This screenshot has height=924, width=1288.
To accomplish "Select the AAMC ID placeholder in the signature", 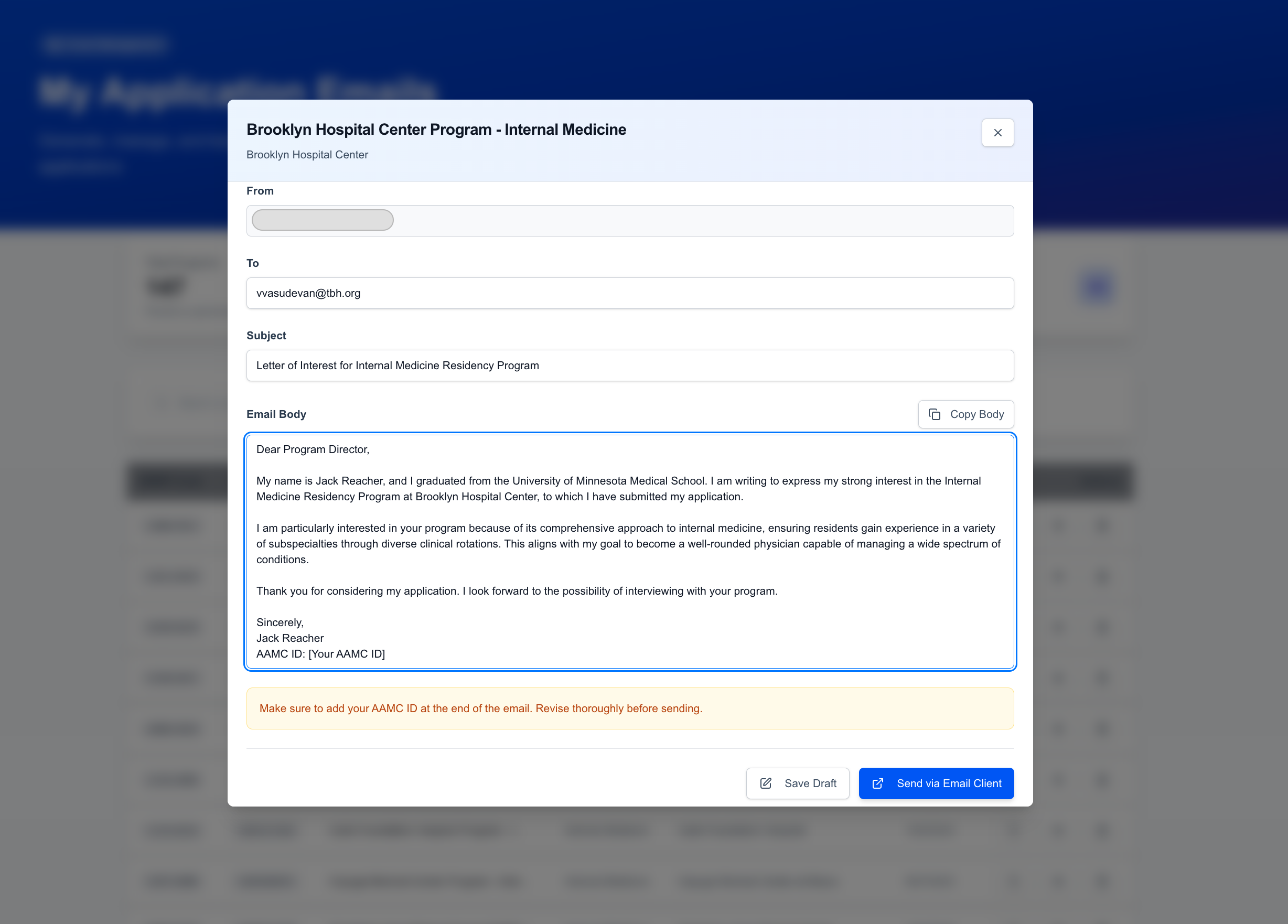I will pyautogui.click(x=347, y=654).
